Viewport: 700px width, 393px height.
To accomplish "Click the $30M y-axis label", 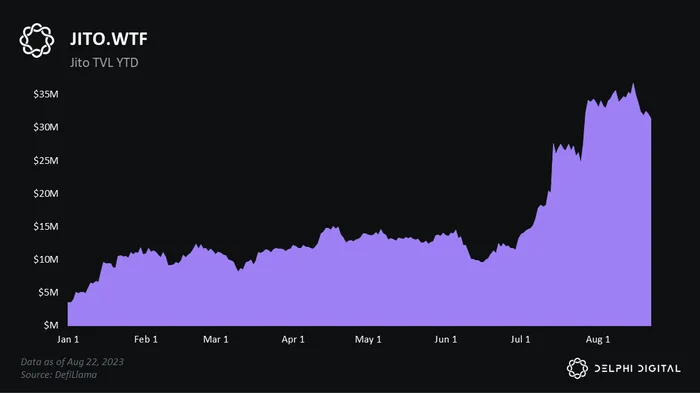I will tap(46, 127).
